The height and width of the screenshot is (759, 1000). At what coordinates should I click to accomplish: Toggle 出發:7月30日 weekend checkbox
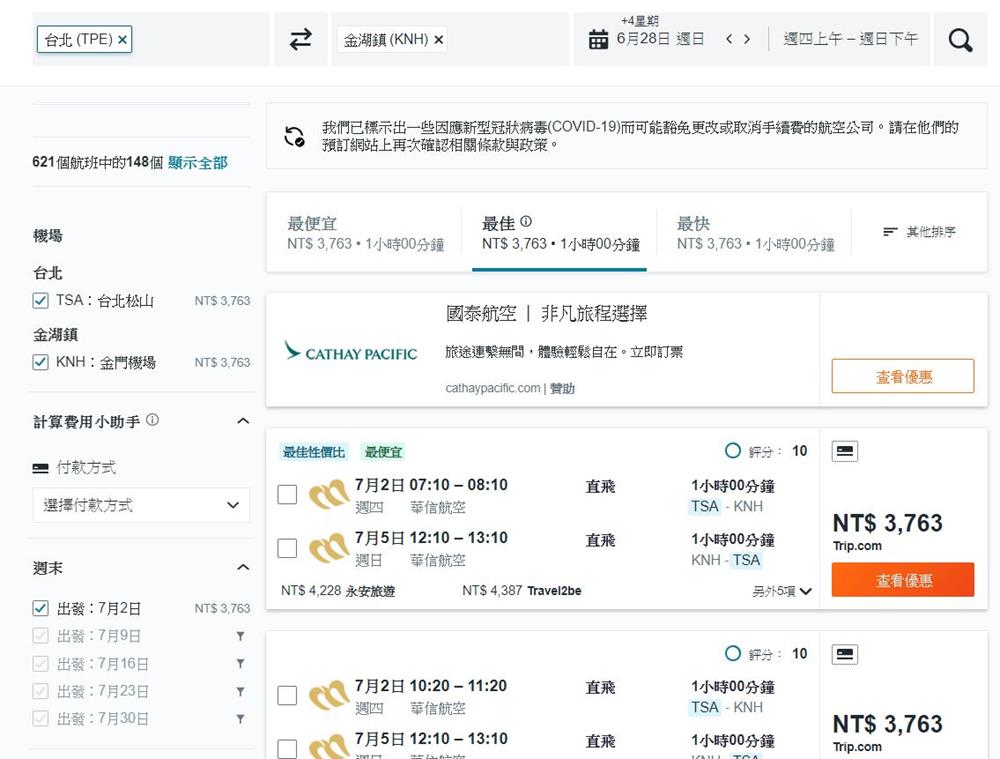click(40, 719)
